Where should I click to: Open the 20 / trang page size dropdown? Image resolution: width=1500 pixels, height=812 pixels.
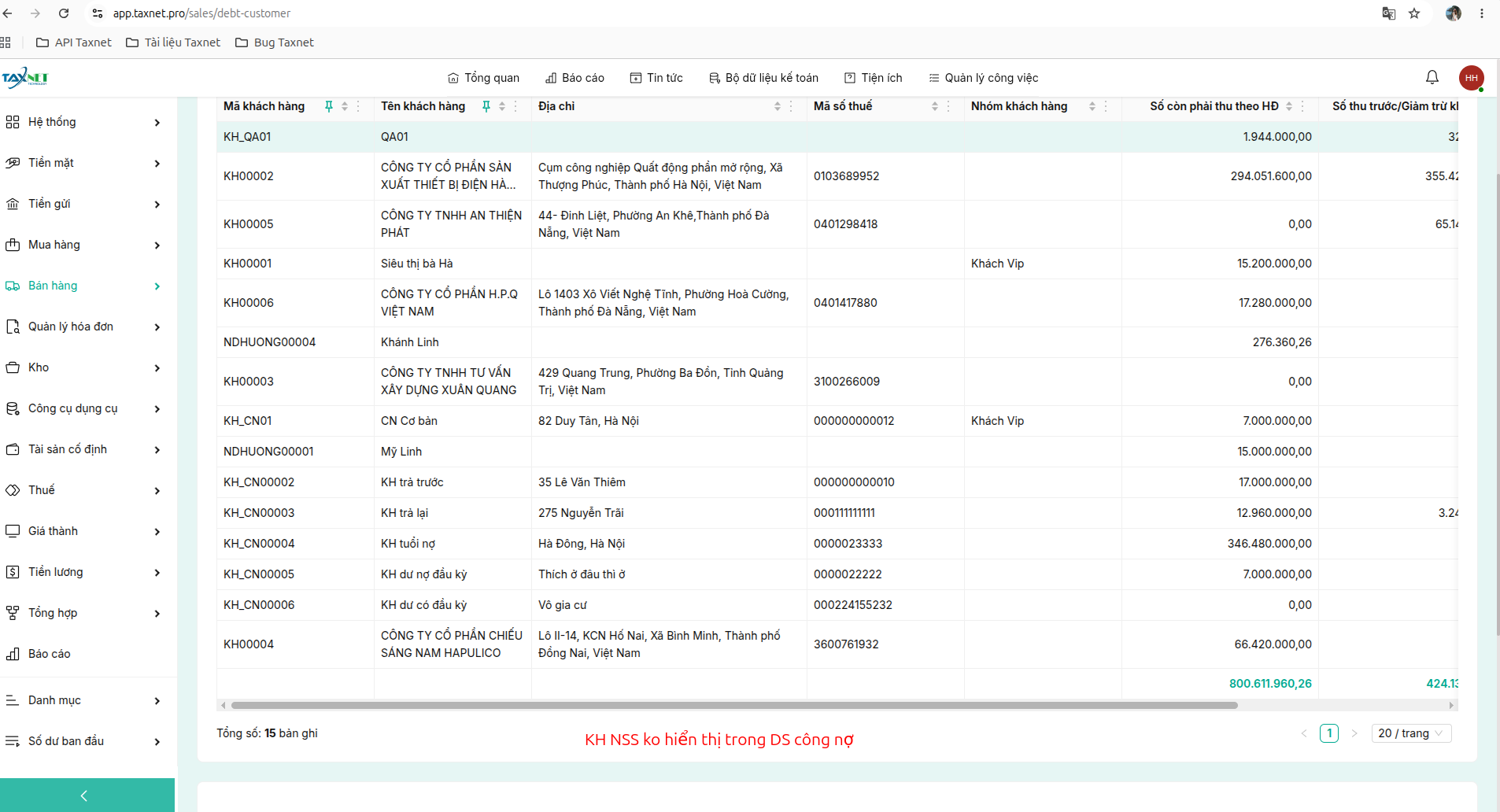1411,733
